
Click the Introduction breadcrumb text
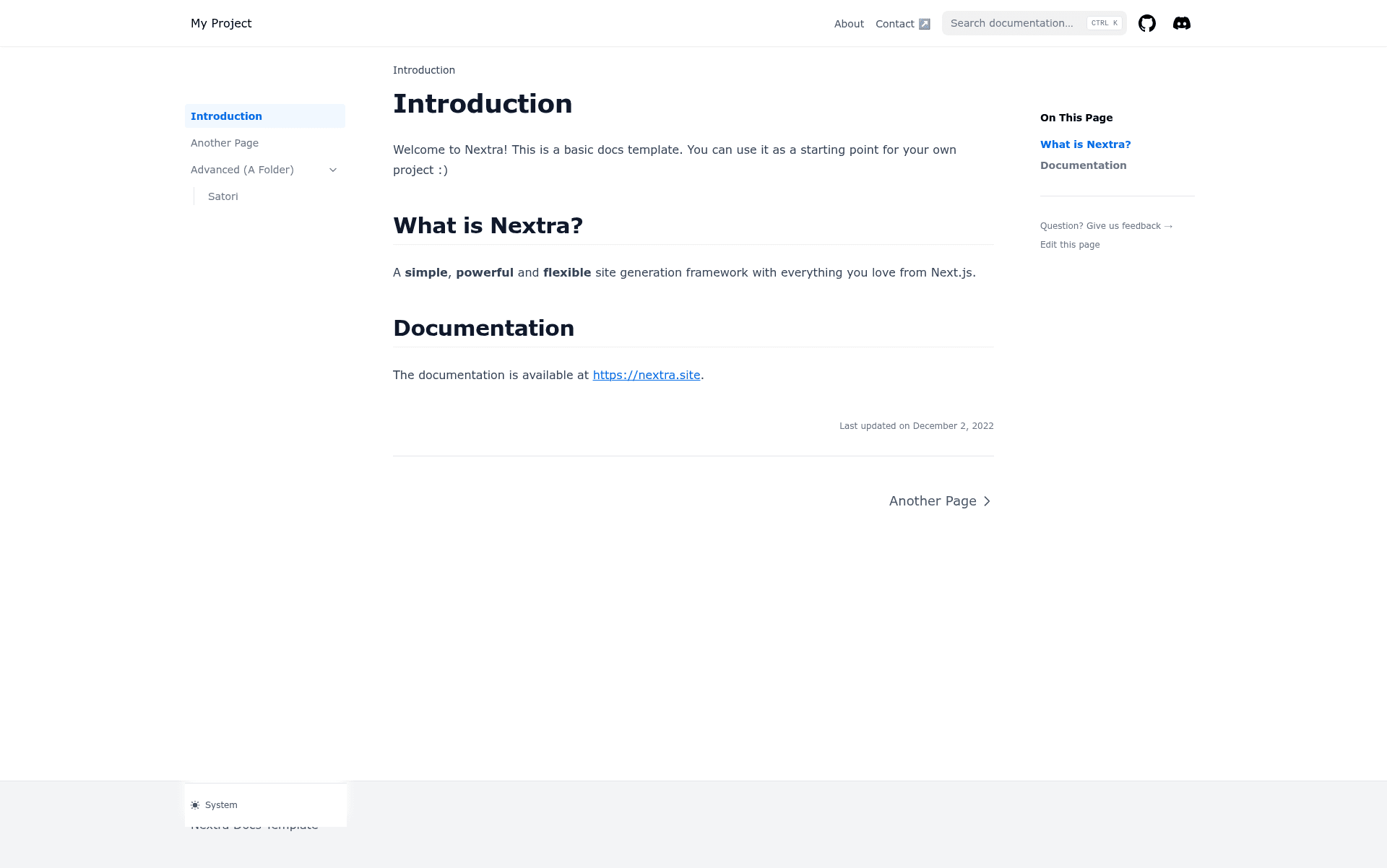[x=424, y=70]
